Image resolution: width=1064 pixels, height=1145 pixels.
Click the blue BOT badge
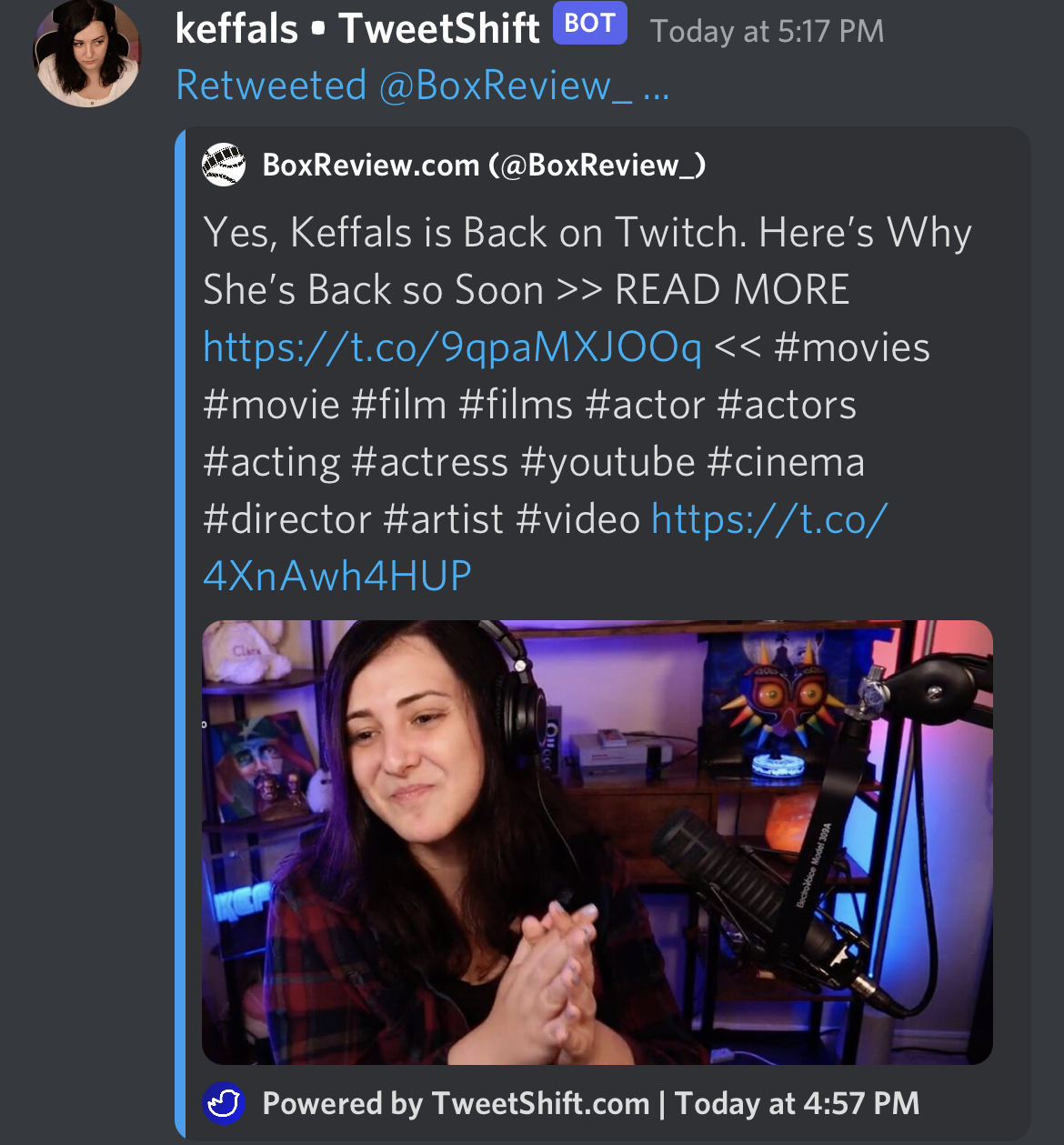pos(590,24)
